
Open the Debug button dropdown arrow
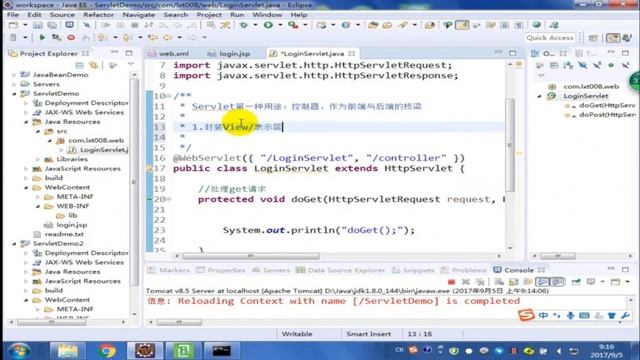point(256,25)
